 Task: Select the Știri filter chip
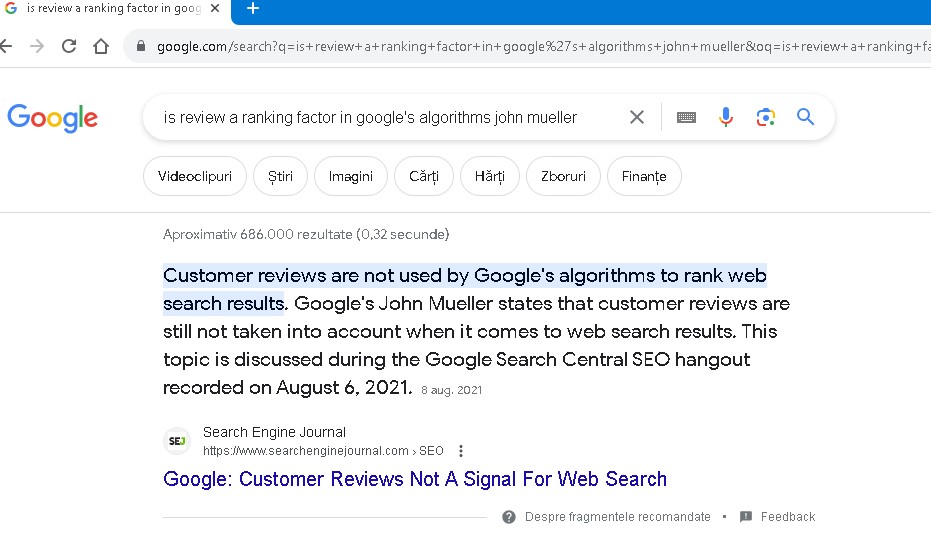click(x=280, y=176)
